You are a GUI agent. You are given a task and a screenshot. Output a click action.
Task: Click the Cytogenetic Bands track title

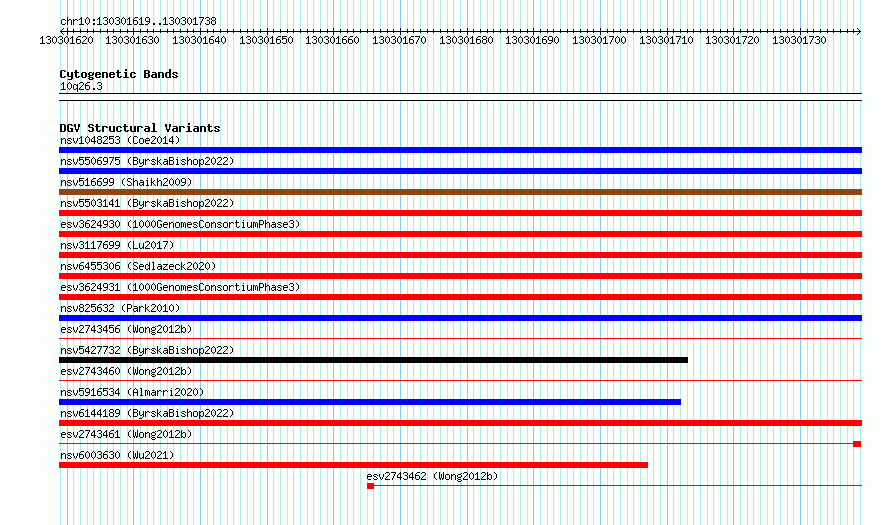(x=119, y=74)
